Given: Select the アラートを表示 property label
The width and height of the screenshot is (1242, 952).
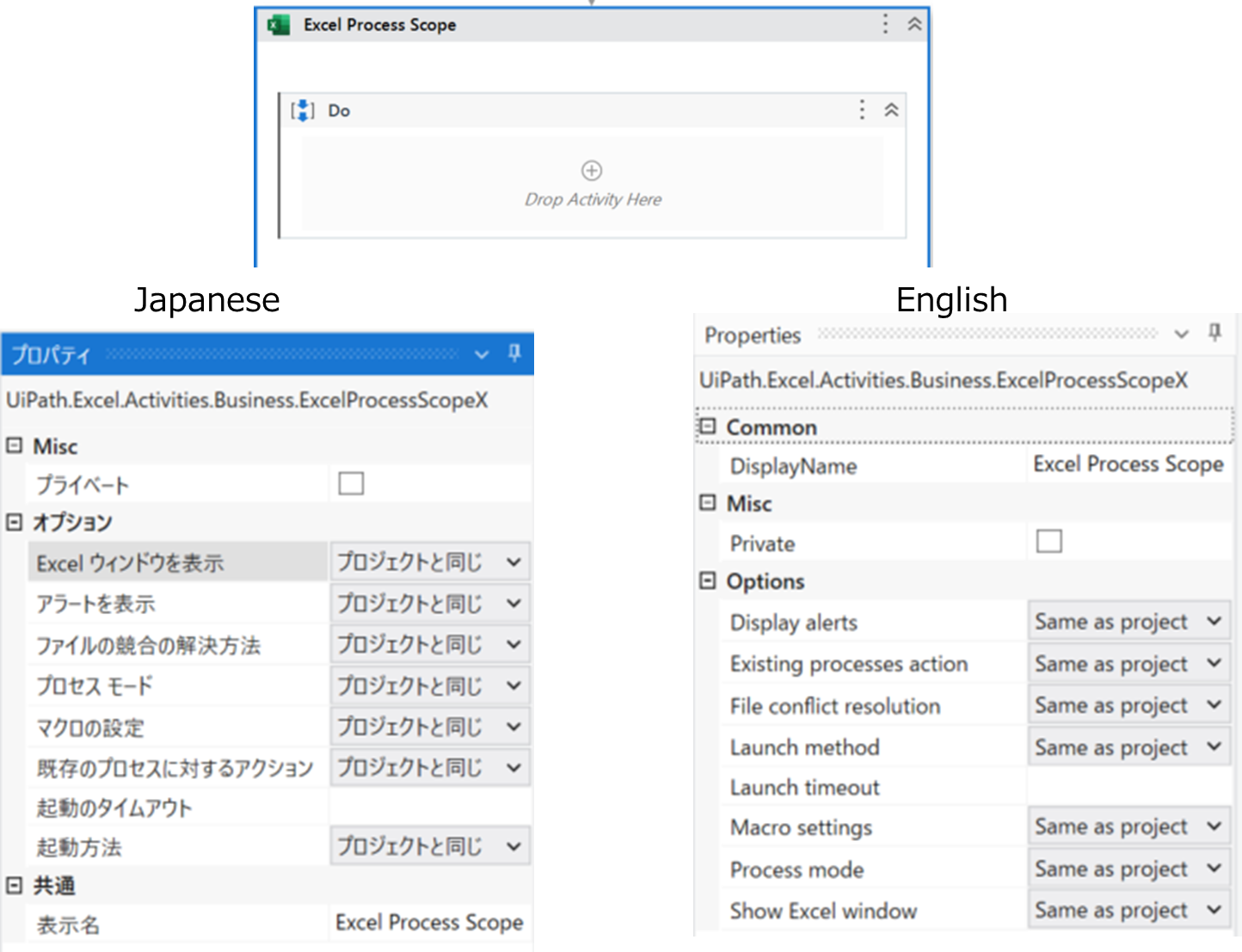Looking at the screenshot, I should pyautogui.click(x=95, y=604).
